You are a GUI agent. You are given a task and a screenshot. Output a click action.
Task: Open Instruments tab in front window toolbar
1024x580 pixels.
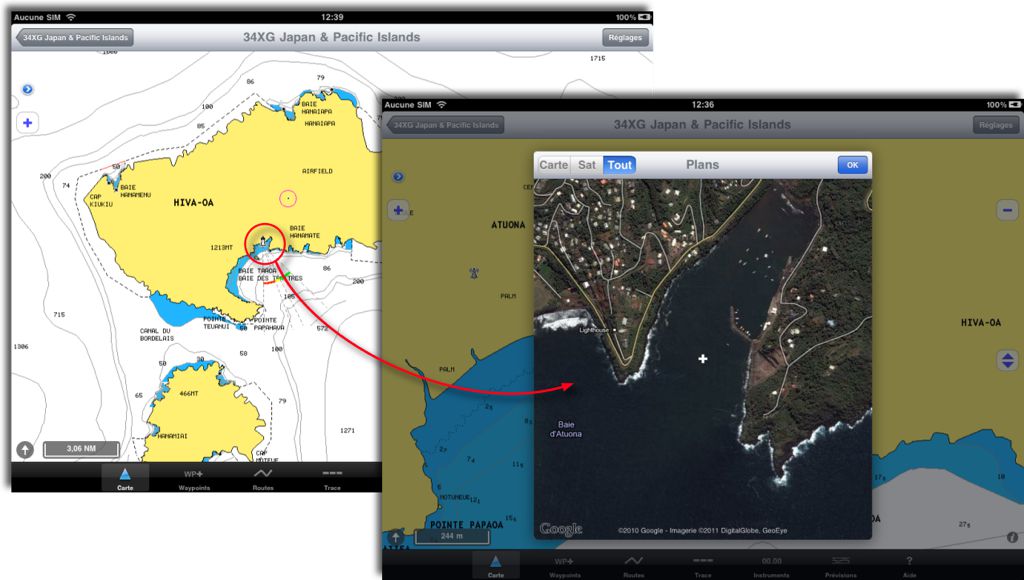(771, 566)
